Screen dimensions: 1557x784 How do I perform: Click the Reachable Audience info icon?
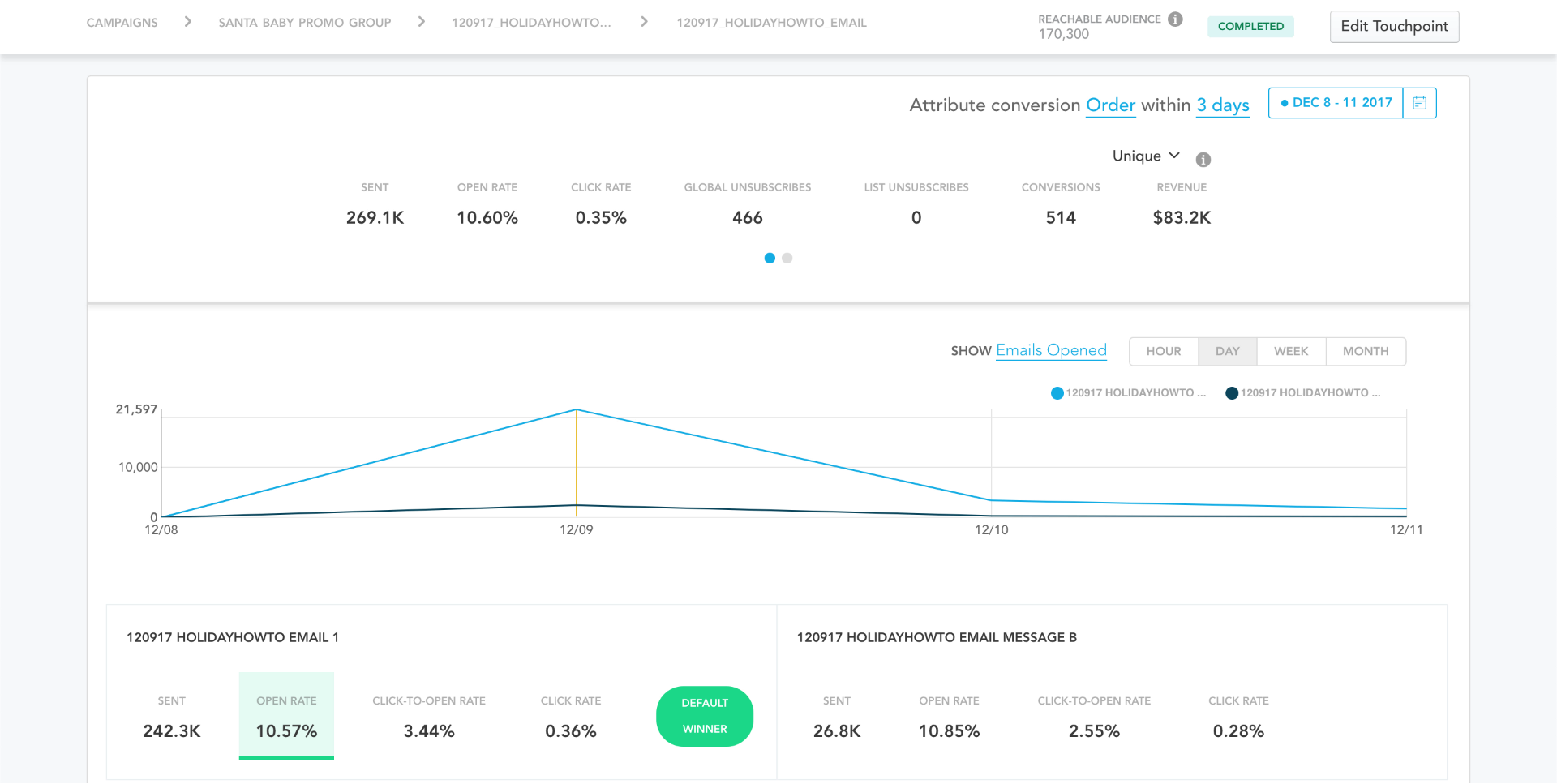click(x=1175, y=19)
